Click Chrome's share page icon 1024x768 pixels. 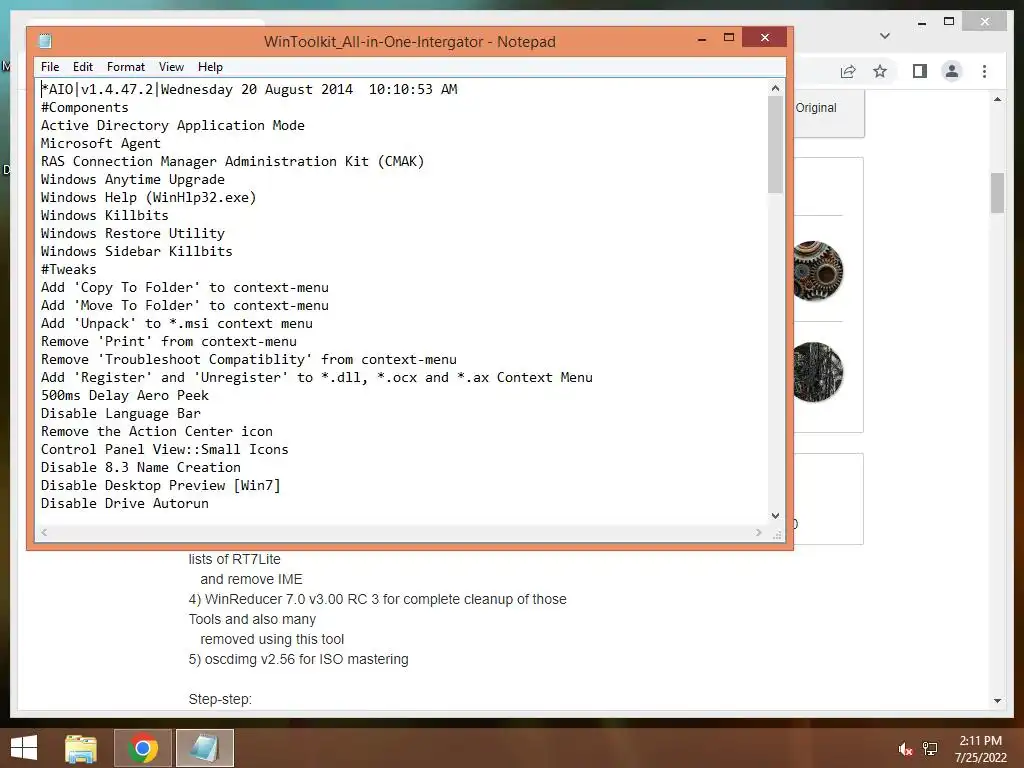848,71
